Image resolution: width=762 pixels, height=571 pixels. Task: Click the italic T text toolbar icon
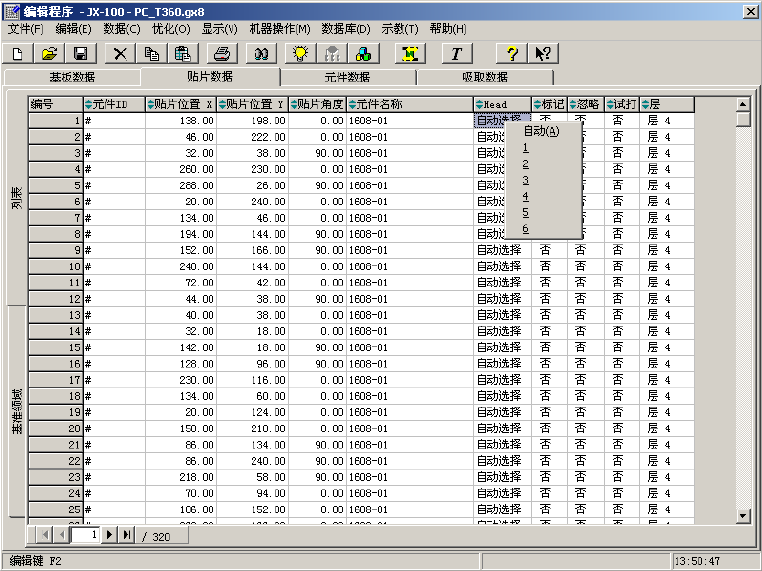click(457, 53)
